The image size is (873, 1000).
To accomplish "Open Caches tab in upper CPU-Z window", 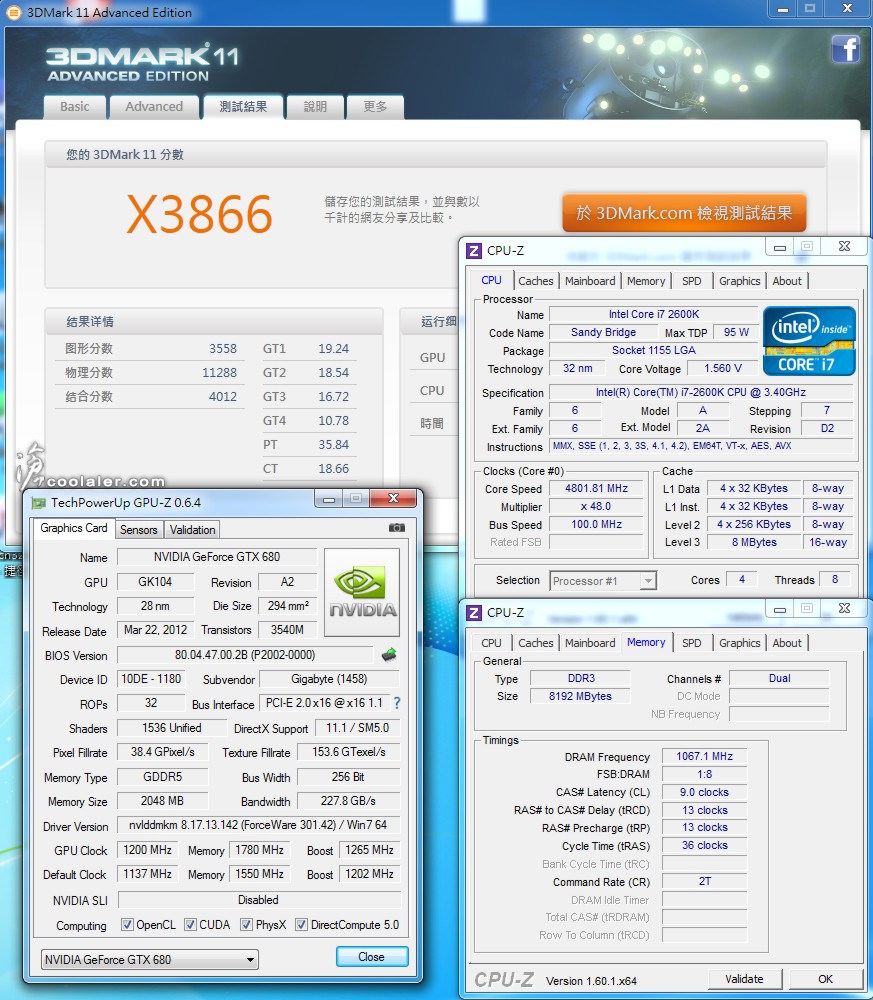I will click(x=536, y=281).
